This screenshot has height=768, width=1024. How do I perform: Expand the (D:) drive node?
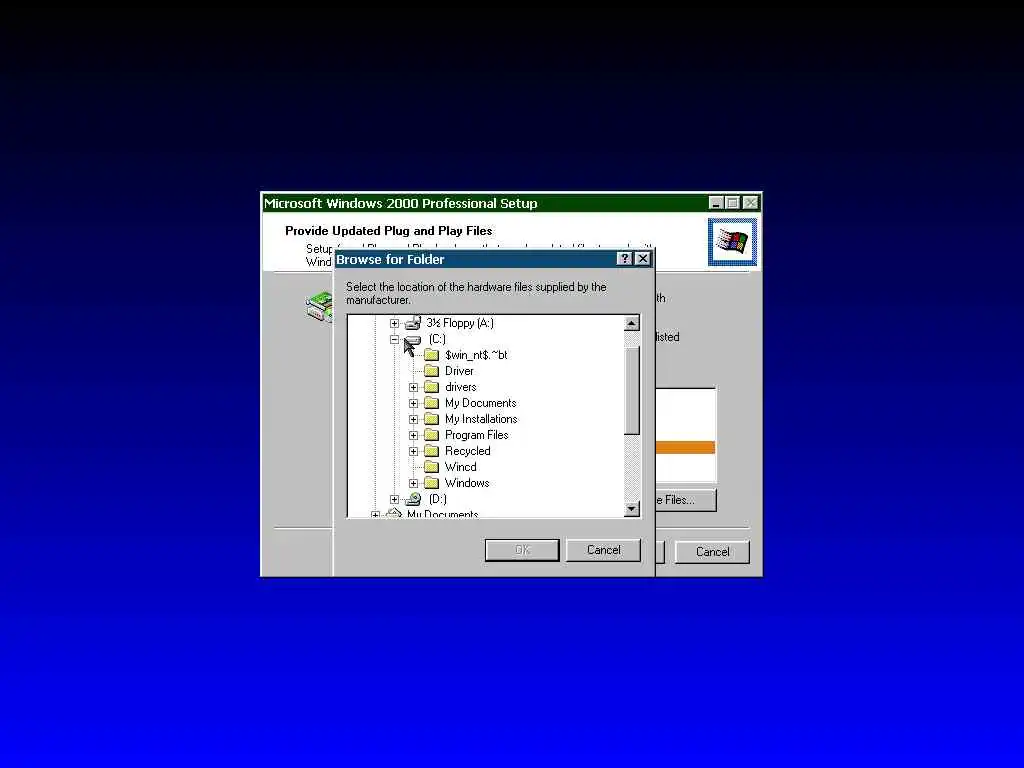tap(394, 500)
